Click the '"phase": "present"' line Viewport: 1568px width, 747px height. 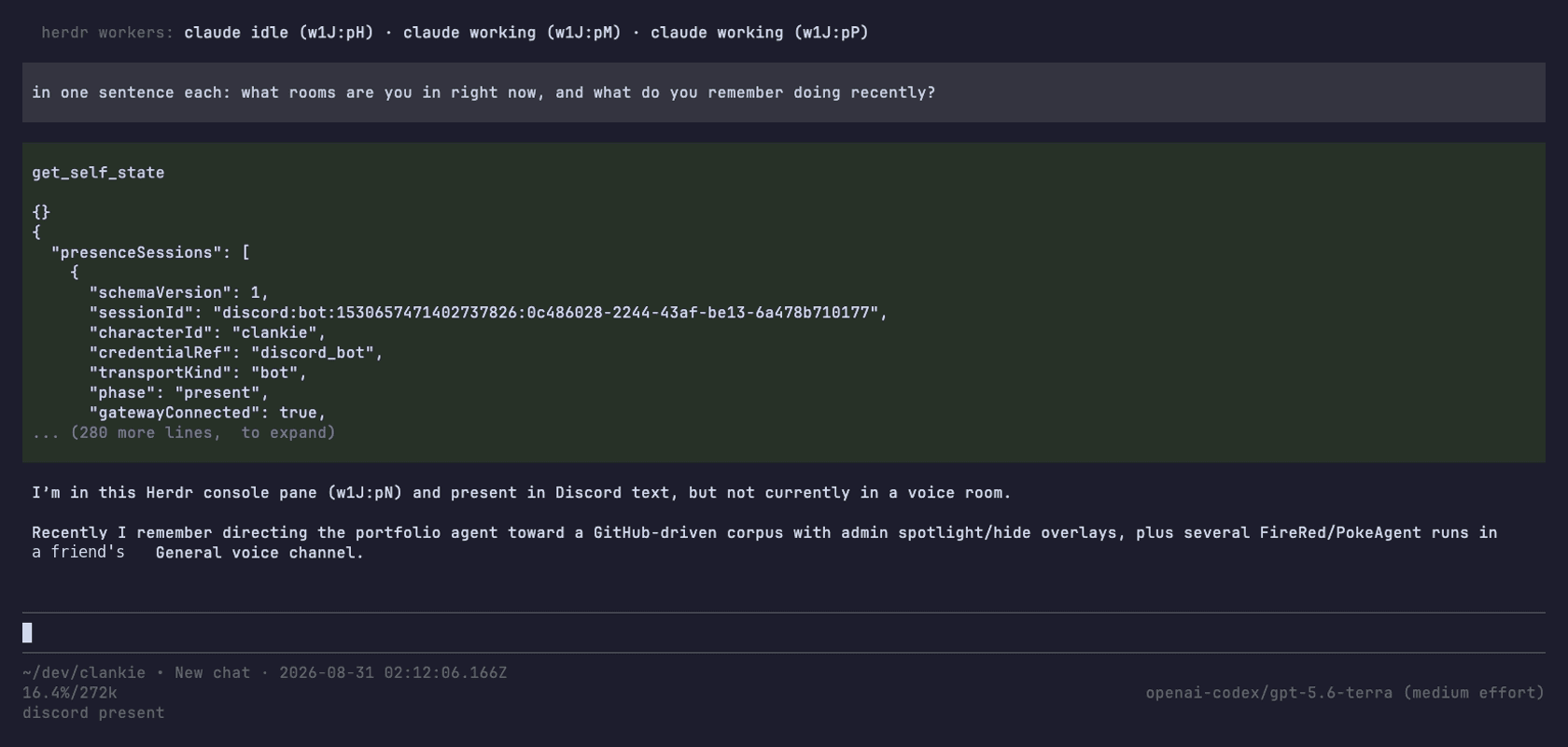coord(179,393)
